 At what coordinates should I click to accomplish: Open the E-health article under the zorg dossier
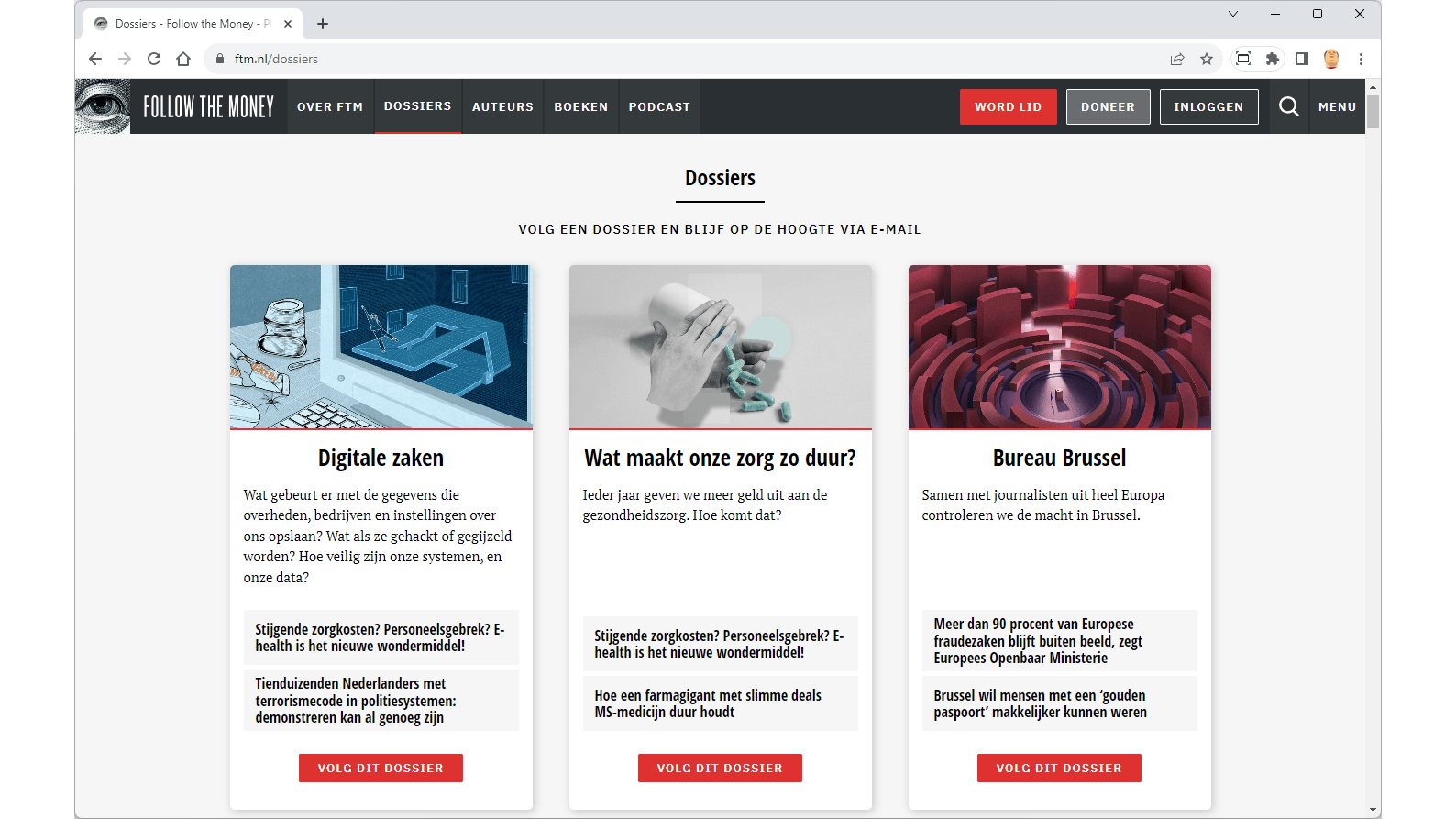pos(721,644)
